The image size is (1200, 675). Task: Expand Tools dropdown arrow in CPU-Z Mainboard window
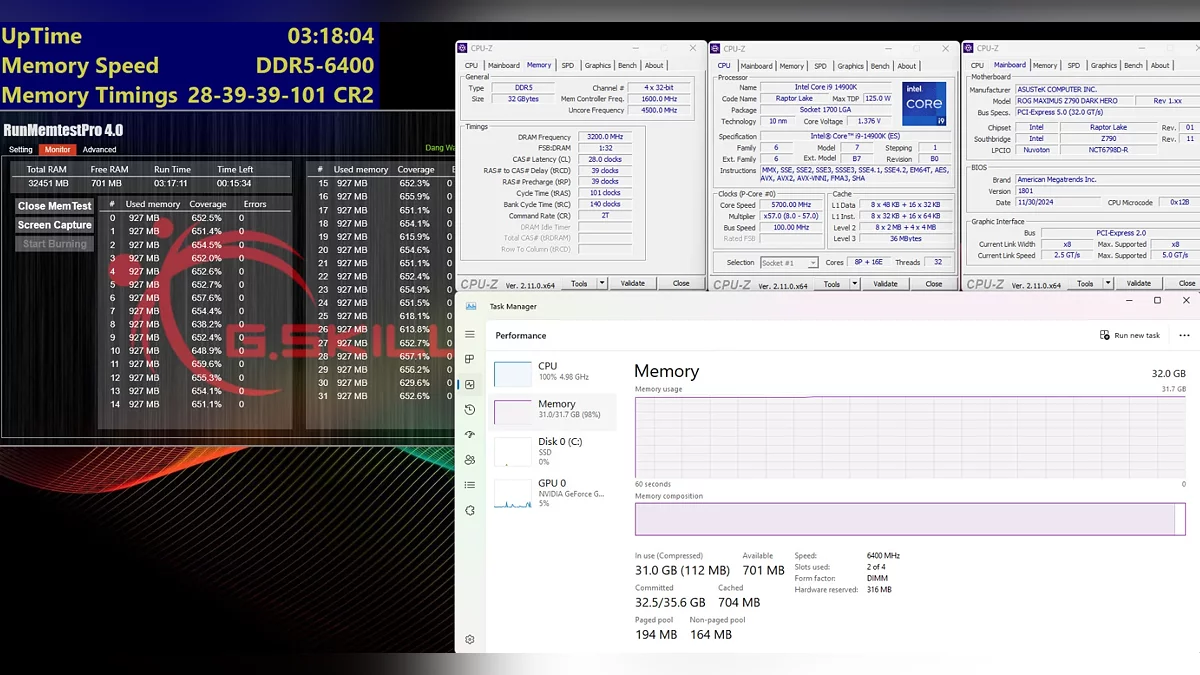coord(1106,284)
